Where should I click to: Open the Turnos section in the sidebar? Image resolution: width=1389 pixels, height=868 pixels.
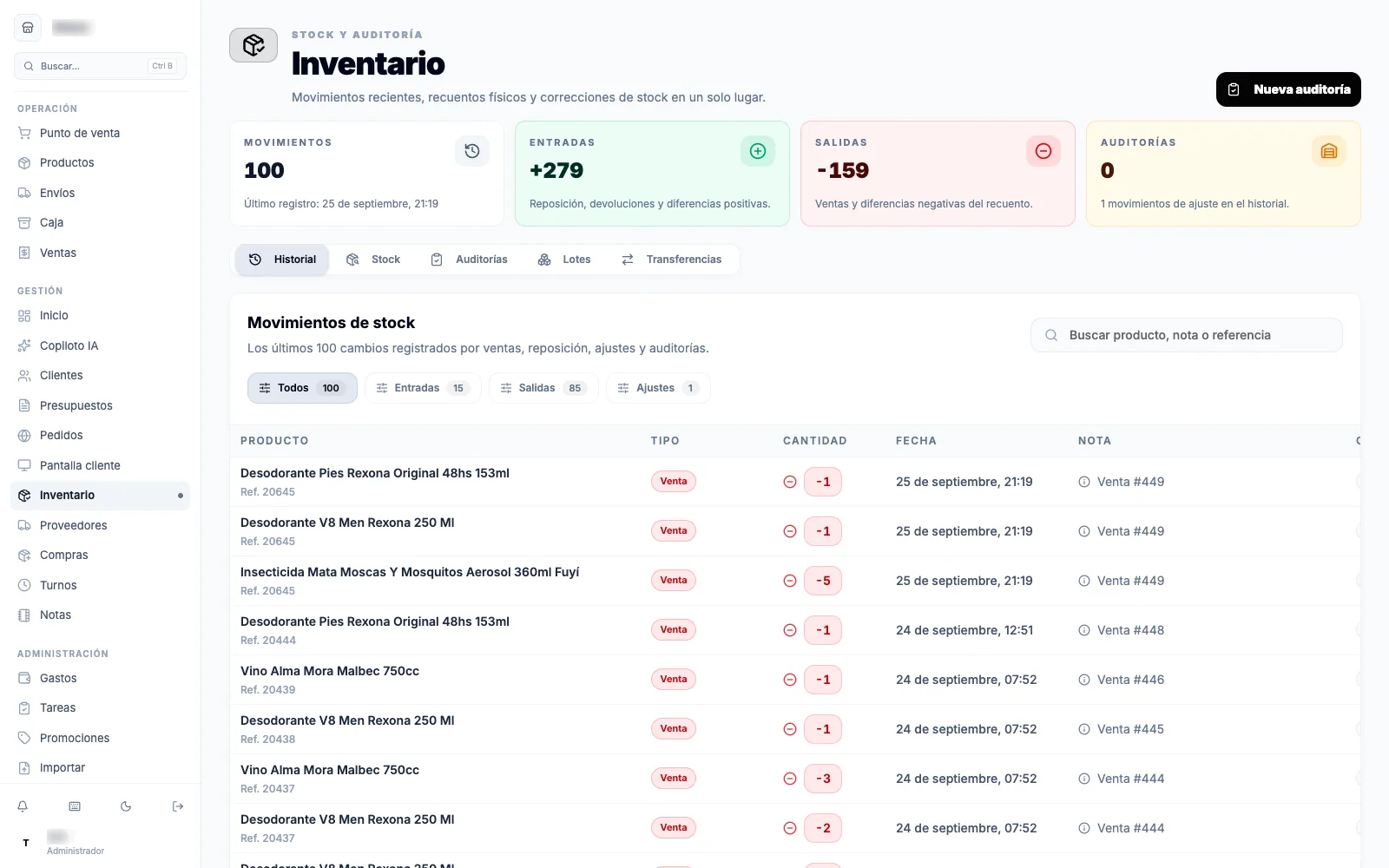(x=101, y=585)
